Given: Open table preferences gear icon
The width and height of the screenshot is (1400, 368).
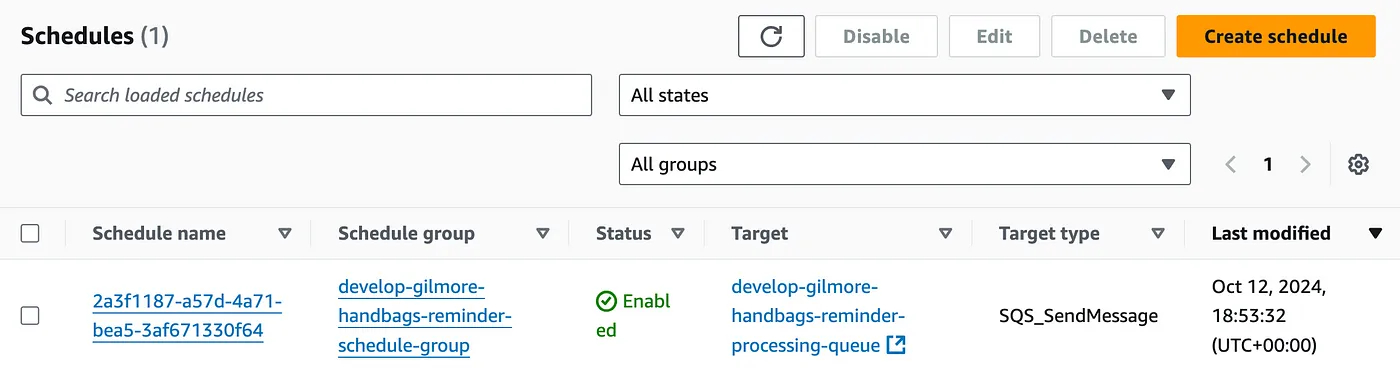Looking at the screenshot, I should pos(1358,164).
